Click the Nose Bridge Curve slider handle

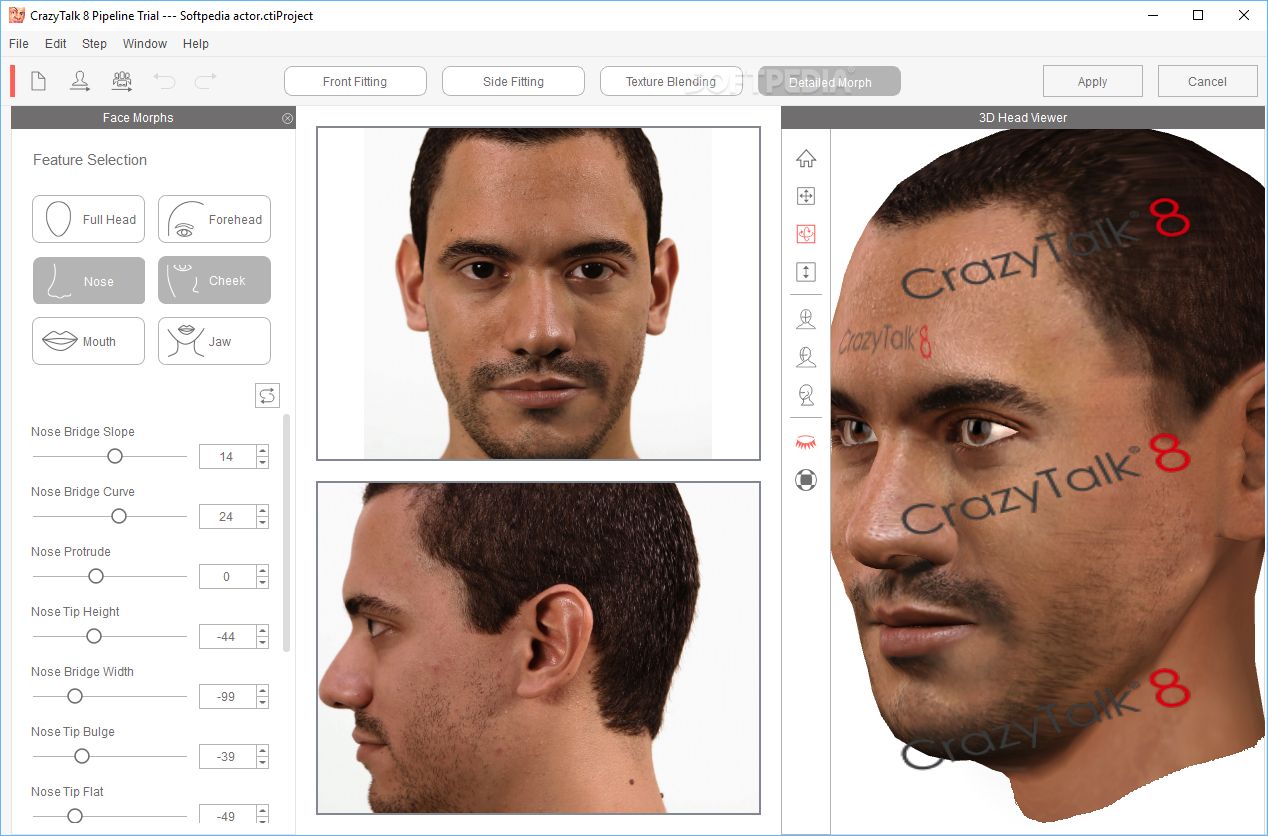pyautogui.click(x=119, y=516)
